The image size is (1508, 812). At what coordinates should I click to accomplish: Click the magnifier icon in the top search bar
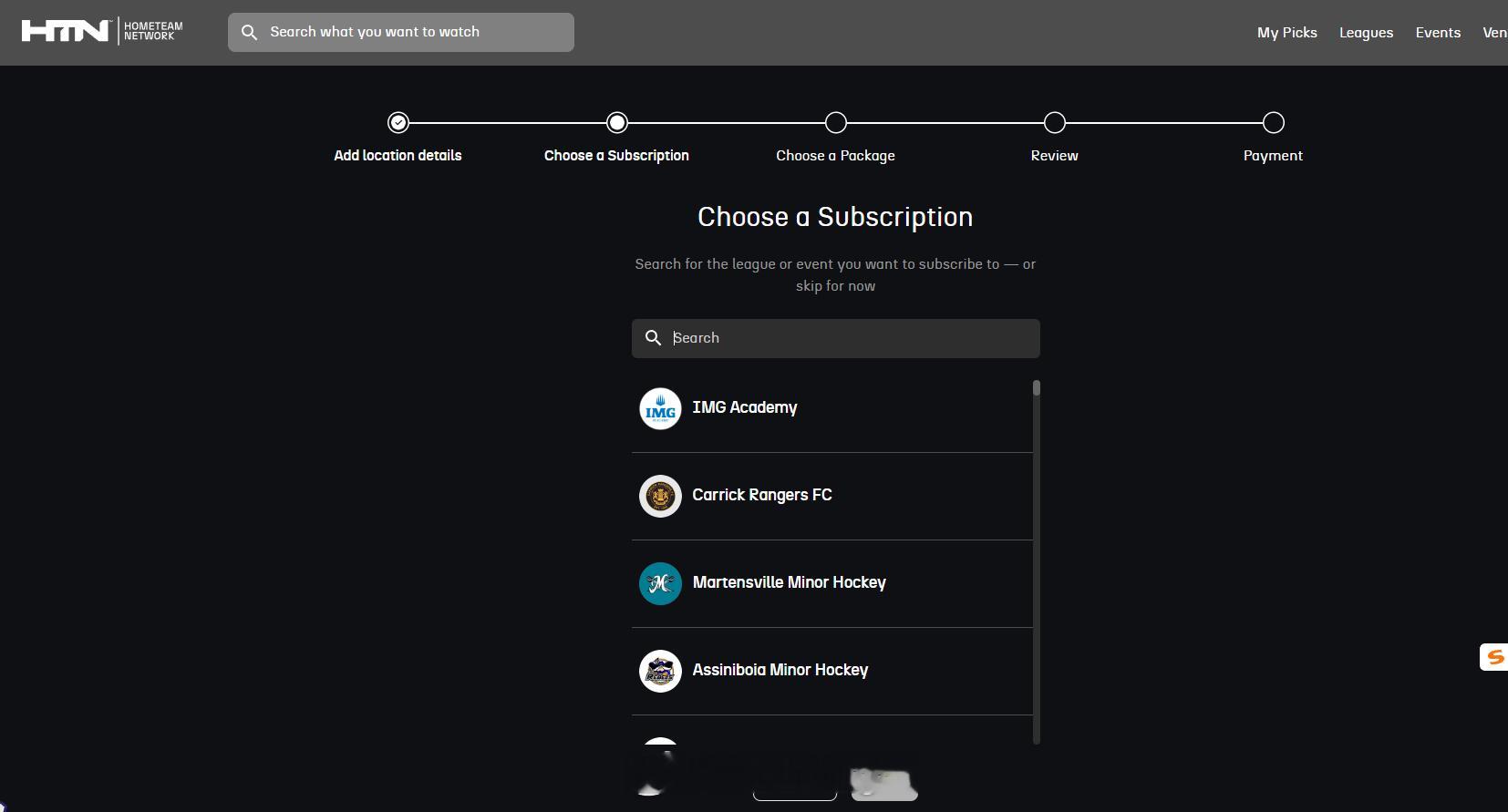point(249,33)
